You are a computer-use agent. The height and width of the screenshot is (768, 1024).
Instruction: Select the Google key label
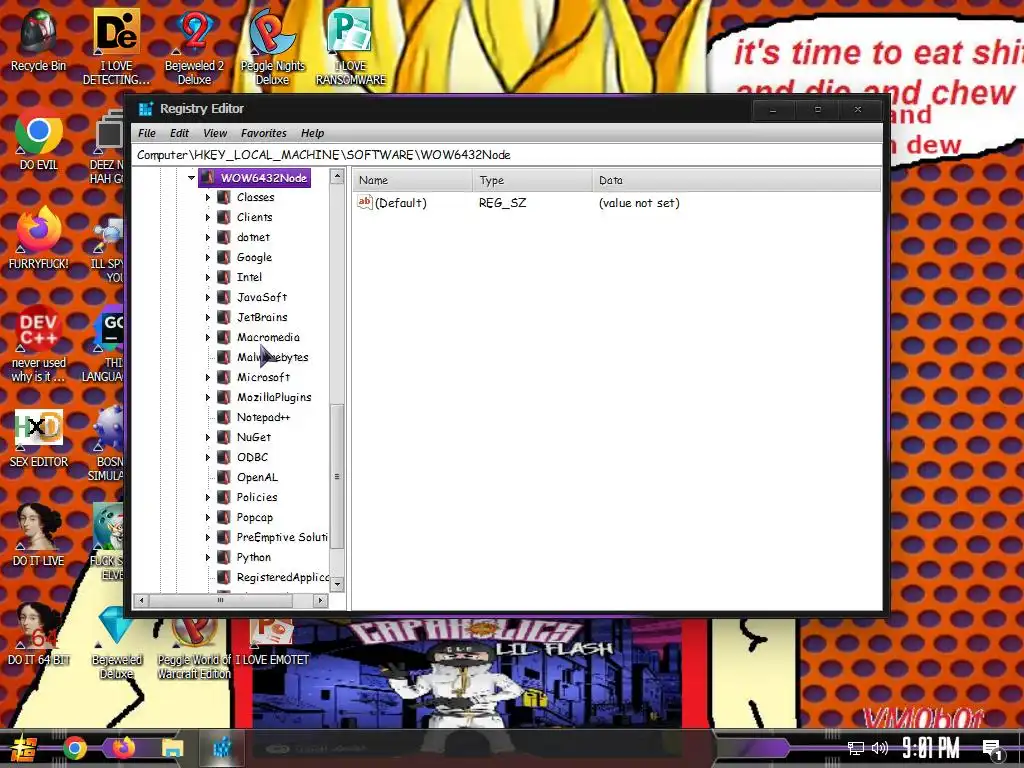254,257
